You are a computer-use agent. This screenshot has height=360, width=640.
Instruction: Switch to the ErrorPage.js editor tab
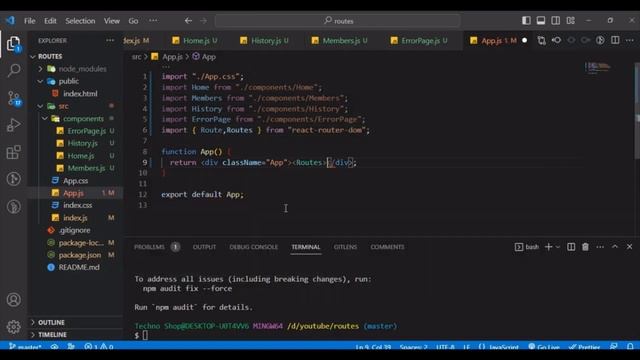click(419, 40)
